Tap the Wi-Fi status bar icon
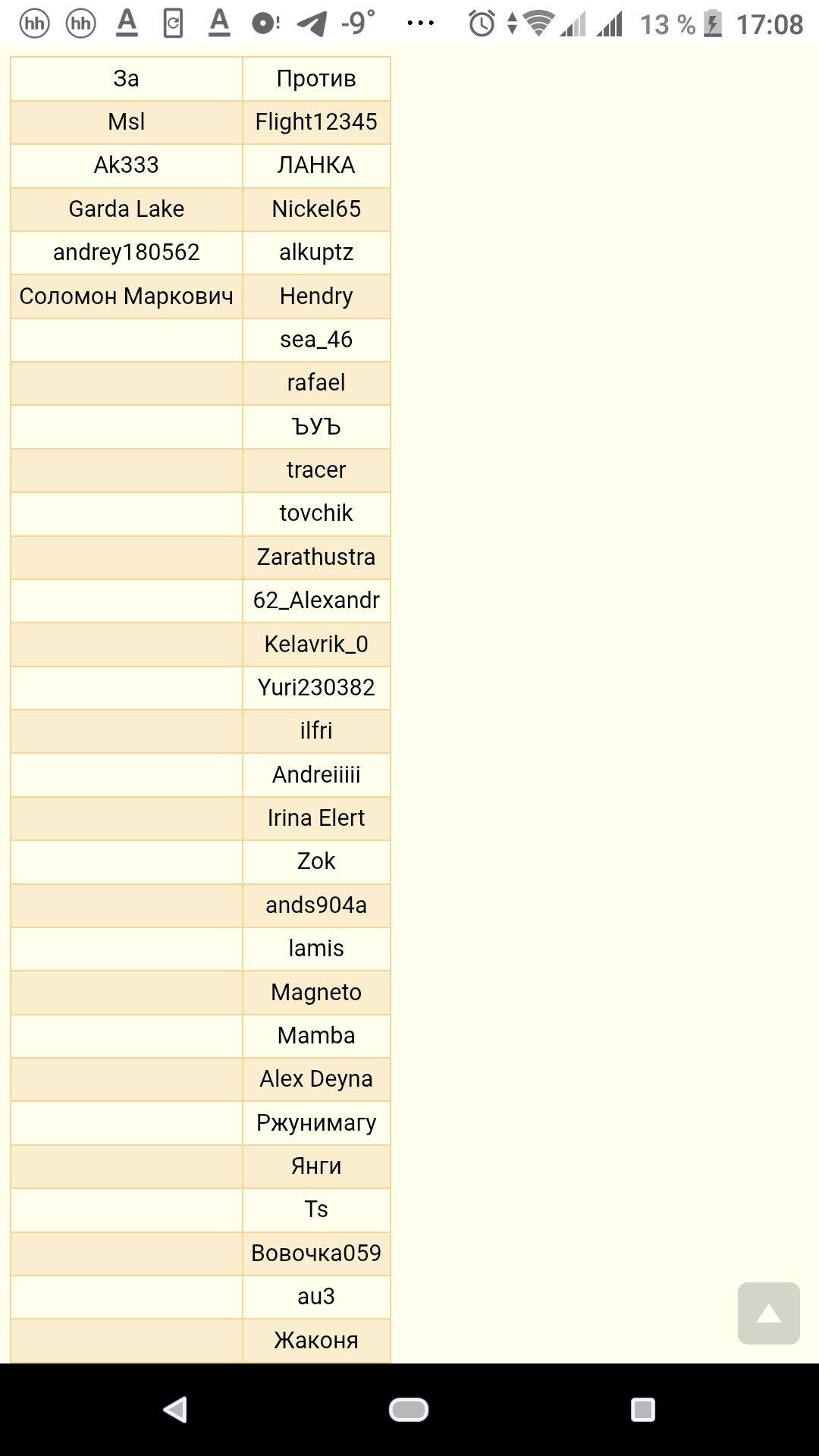This screenshot has height=1456, width=819. point(538,24)
